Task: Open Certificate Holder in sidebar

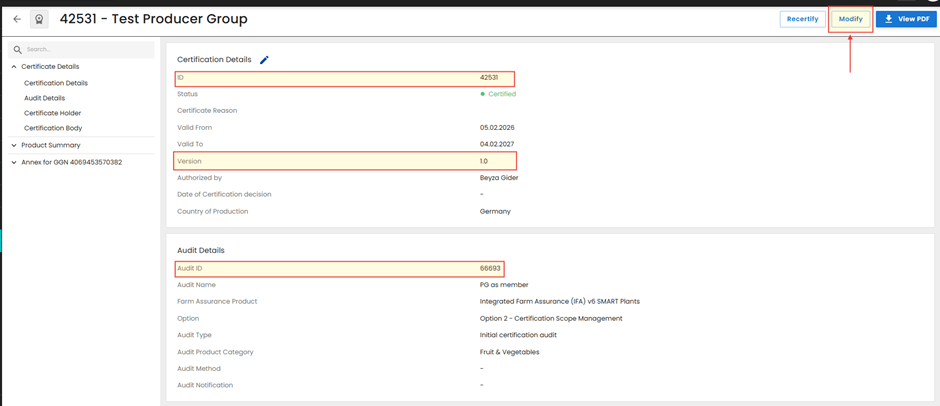Action: [x=53, y=113]
